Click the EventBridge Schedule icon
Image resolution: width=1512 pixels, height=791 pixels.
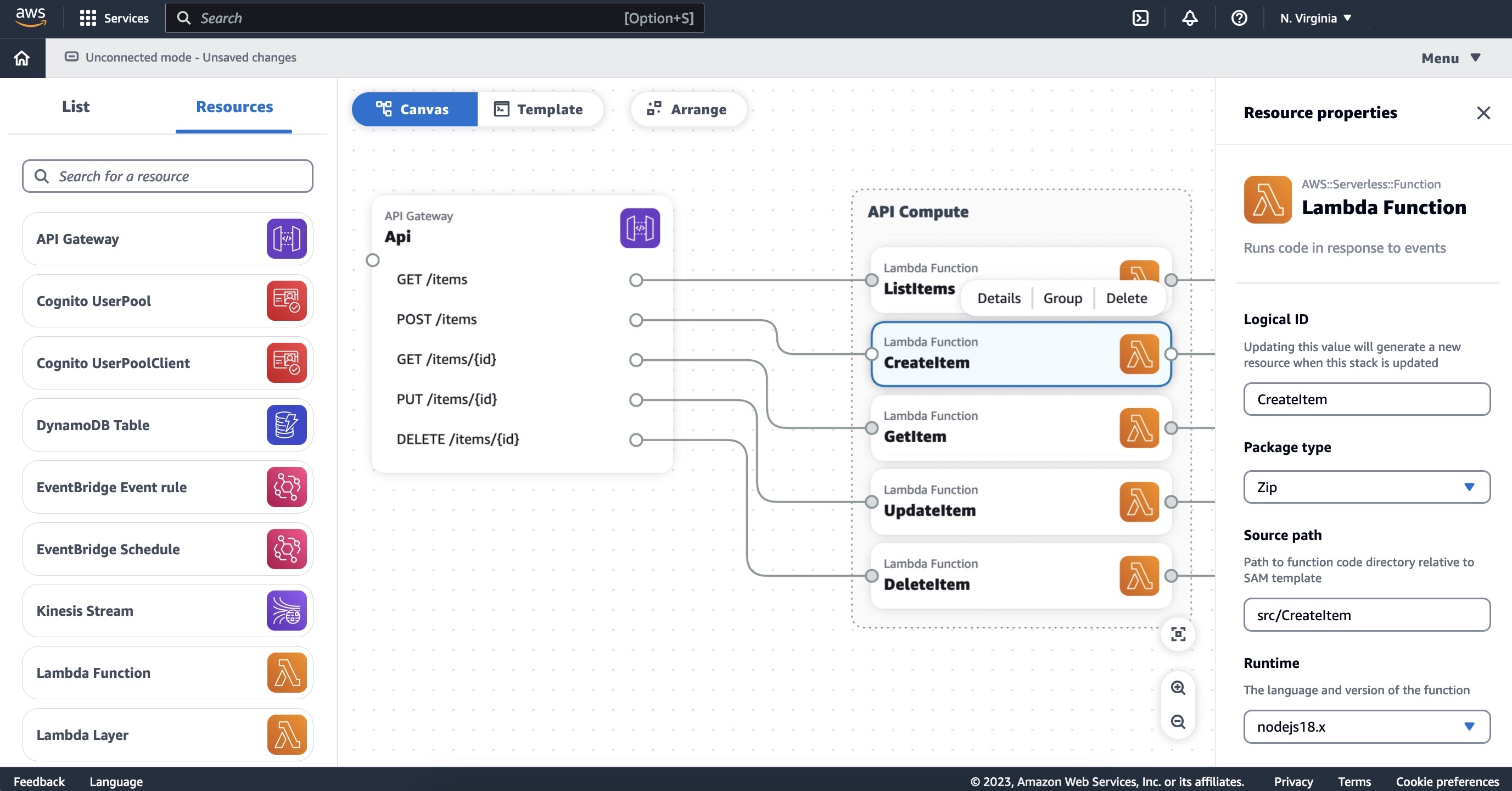[x=287, y=548]
